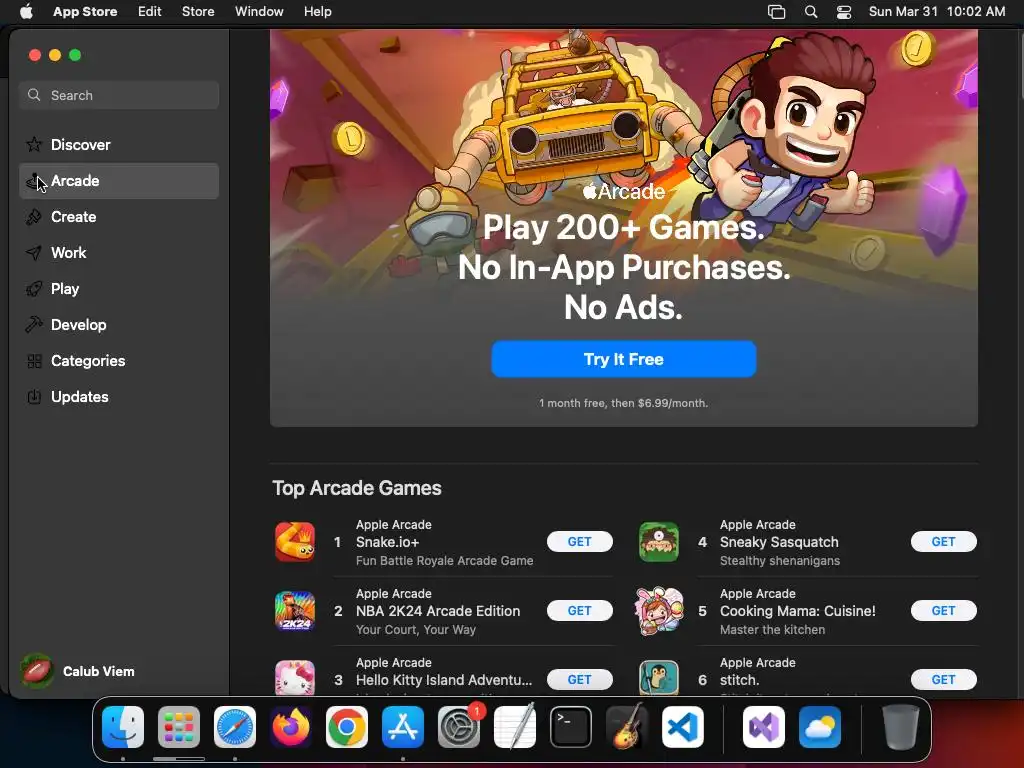Open the Help menu

coord(317,12)
